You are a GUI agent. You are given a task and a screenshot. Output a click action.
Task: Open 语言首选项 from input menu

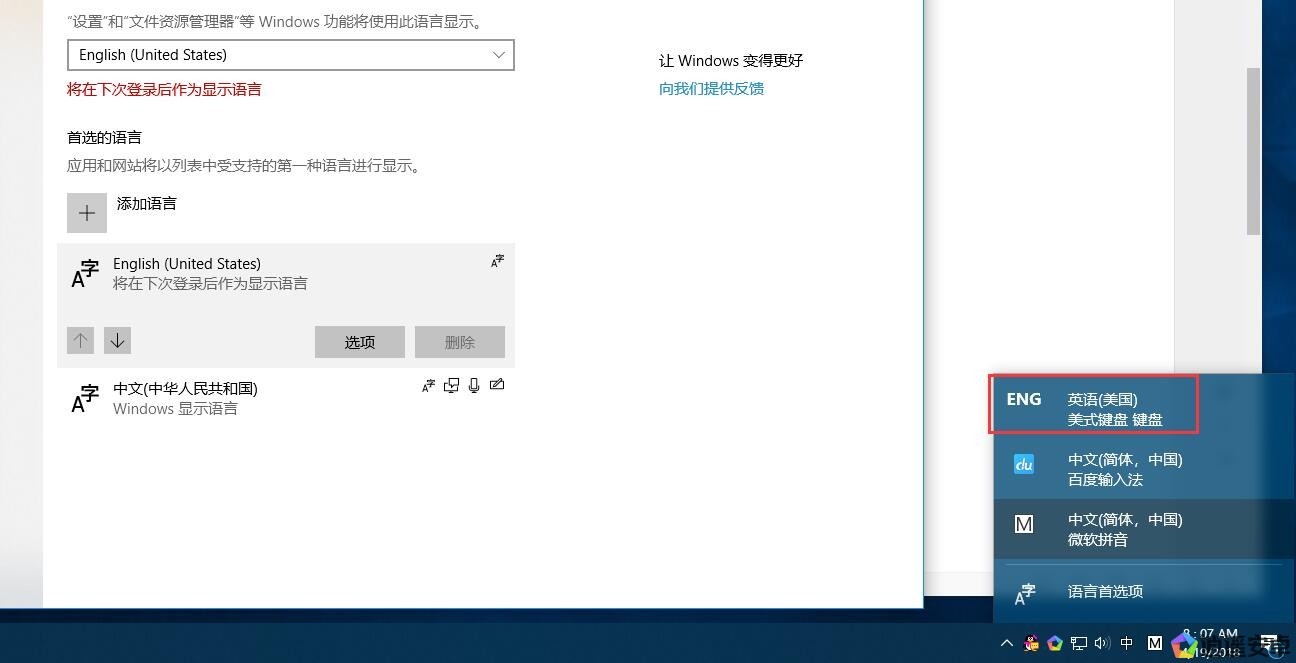click(1105, 591)
